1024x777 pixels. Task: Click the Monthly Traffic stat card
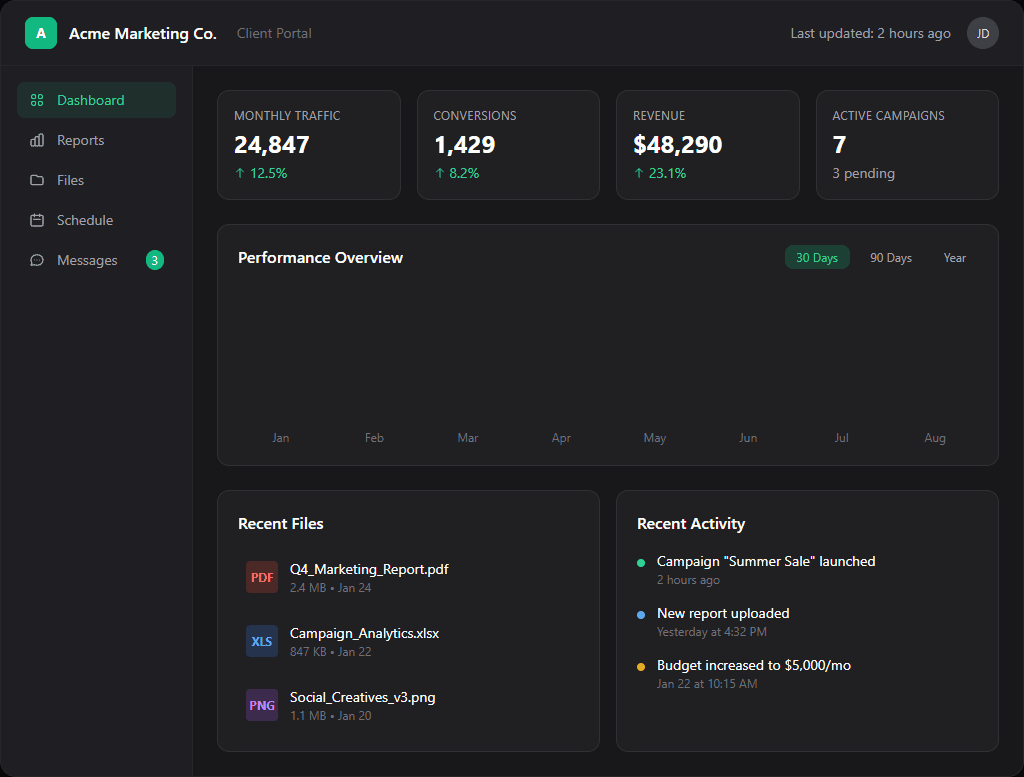click(x=309, y=144)
